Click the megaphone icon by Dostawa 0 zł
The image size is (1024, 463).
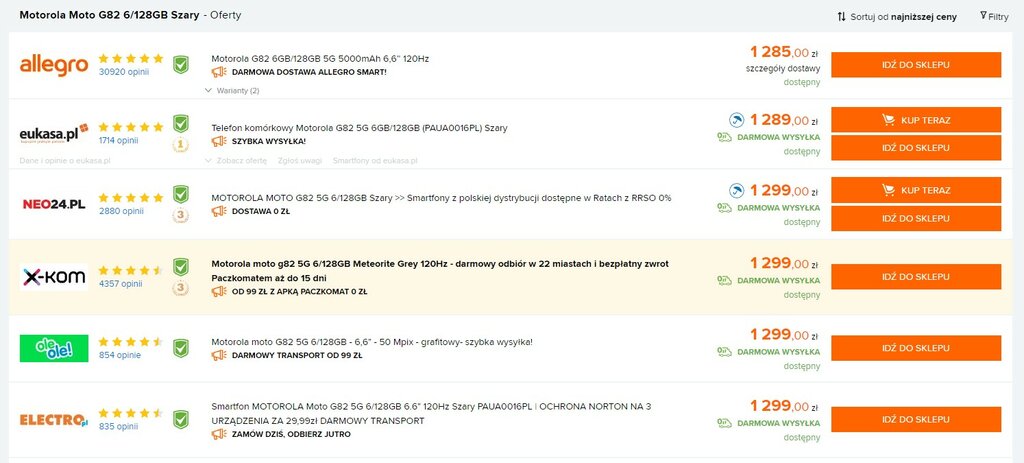[219, 211]
